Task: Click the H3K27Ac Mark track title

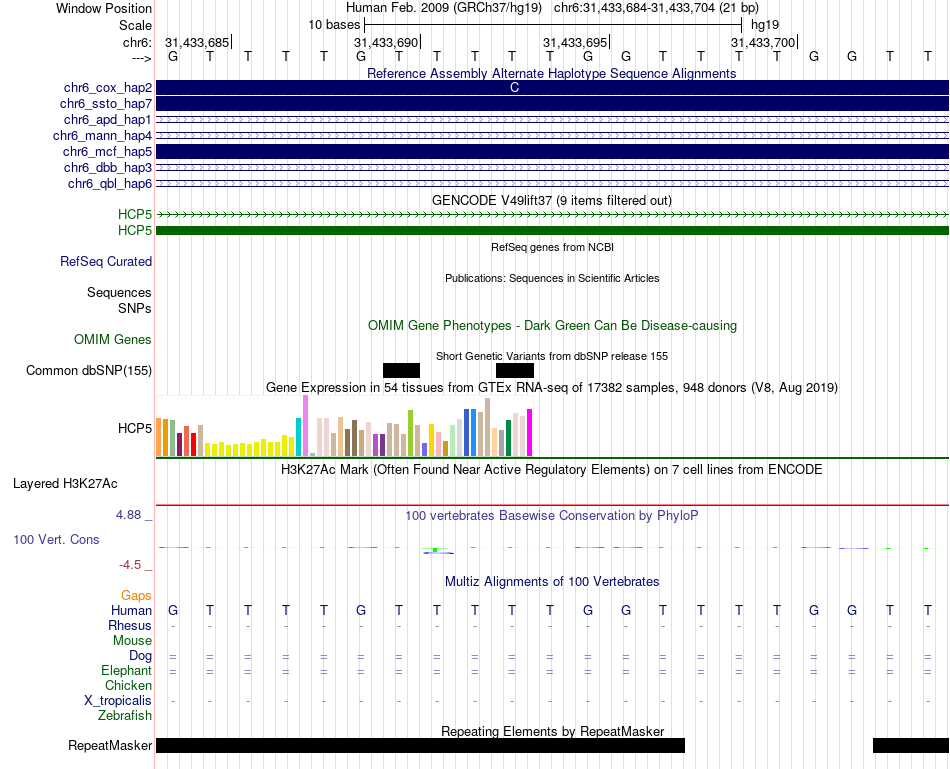Action: (x=552, y=470)
